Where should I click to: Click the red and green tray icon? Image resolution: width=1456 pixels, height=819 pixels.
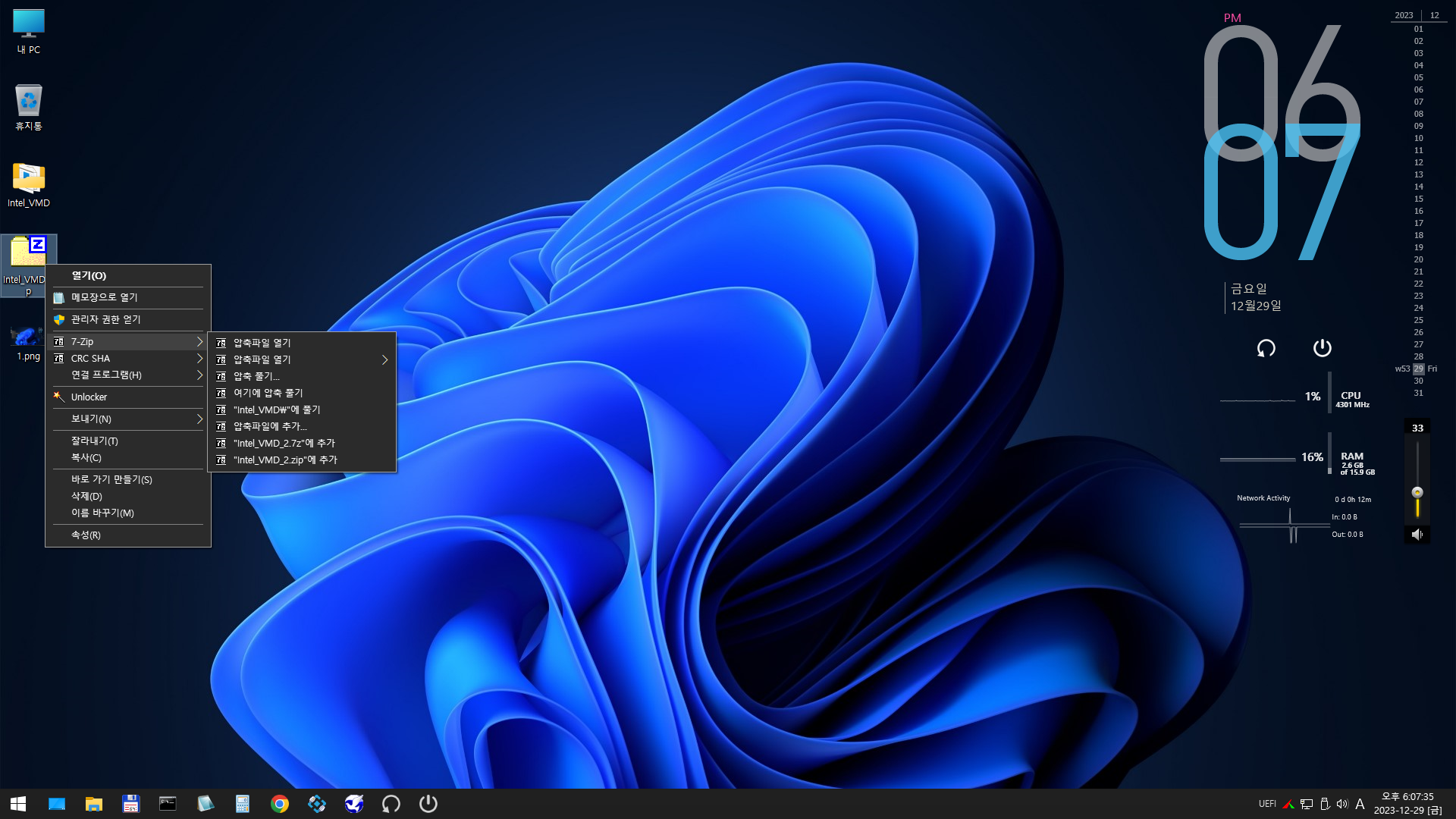coord(1288,804)
